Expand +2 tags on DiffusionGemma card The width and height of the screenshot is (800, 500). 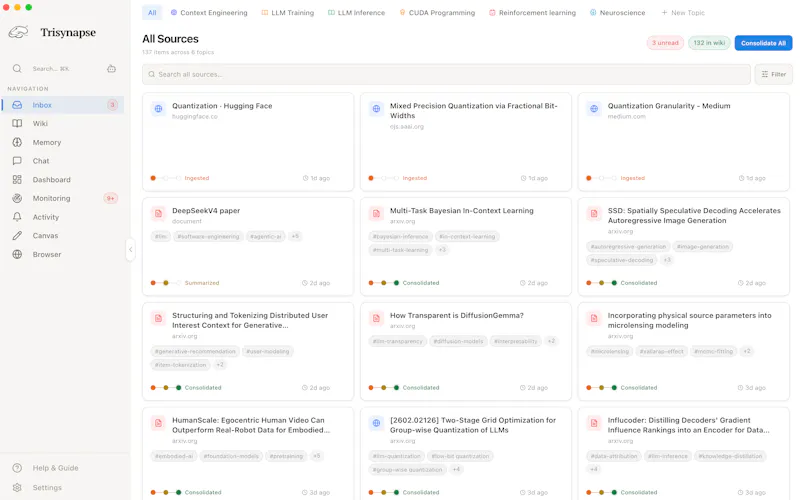point(551,341)
